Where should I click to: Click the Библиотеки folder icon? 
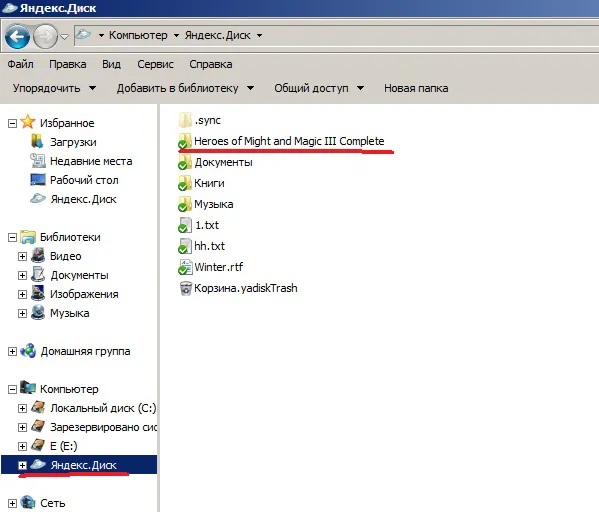click(x=28, y=237)
